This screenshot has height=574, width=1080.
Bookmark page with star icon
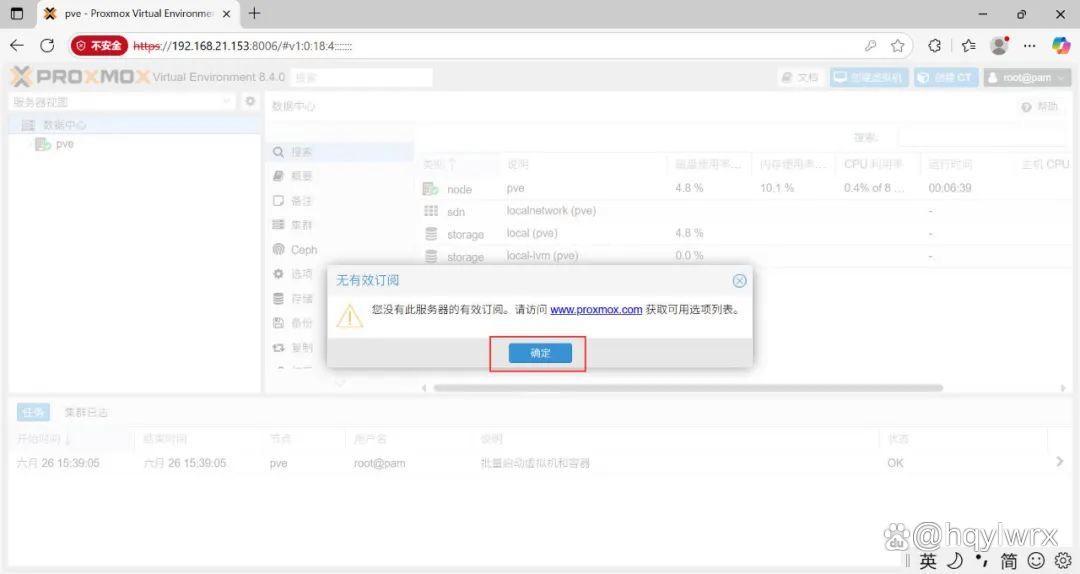click(897, 45)
